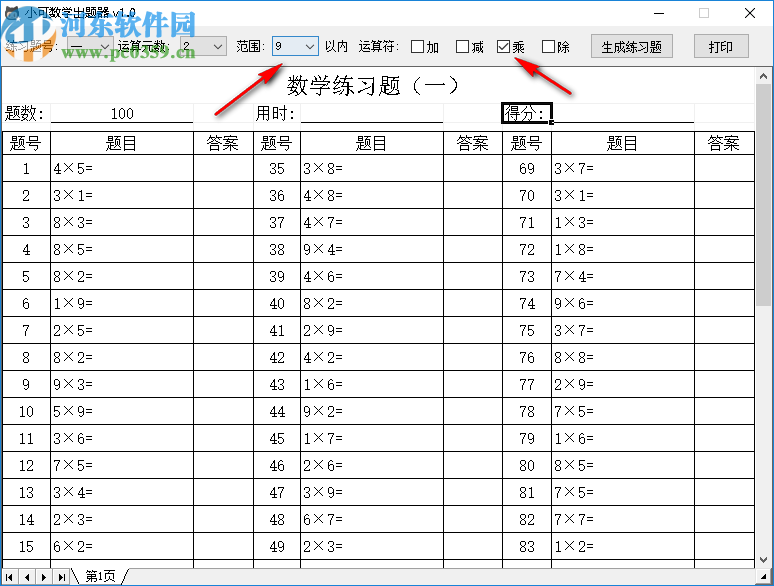Select question cell 5×9= in row 10
774x586 pixels.
click(x=122, y=411)
